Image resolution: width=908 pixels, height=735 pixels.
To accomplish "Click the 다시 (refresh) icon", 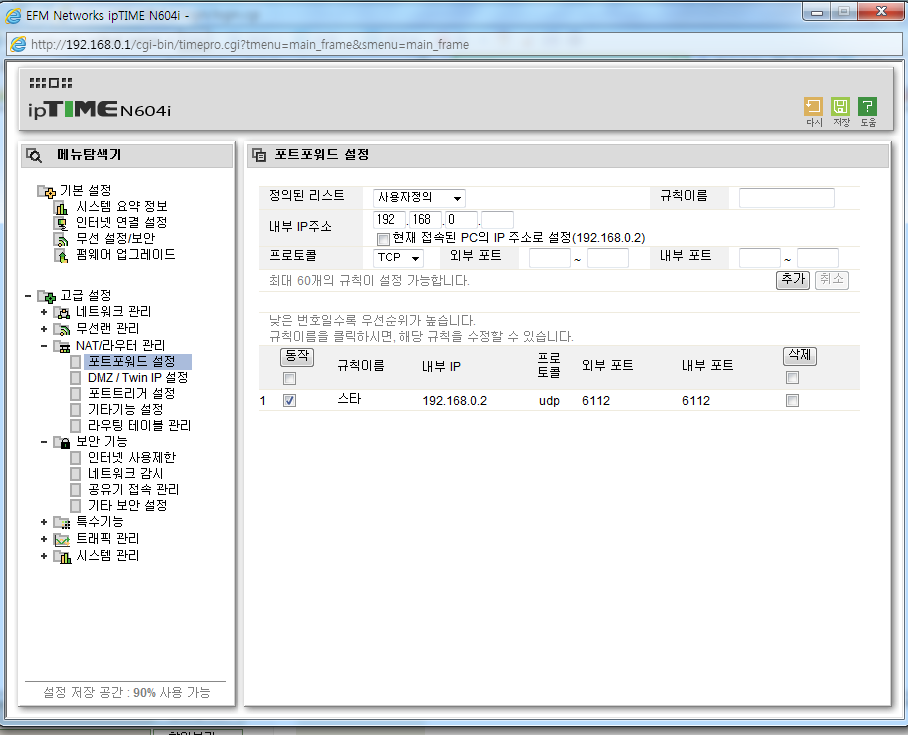I will pyautogui.click(x=813, y=107).
